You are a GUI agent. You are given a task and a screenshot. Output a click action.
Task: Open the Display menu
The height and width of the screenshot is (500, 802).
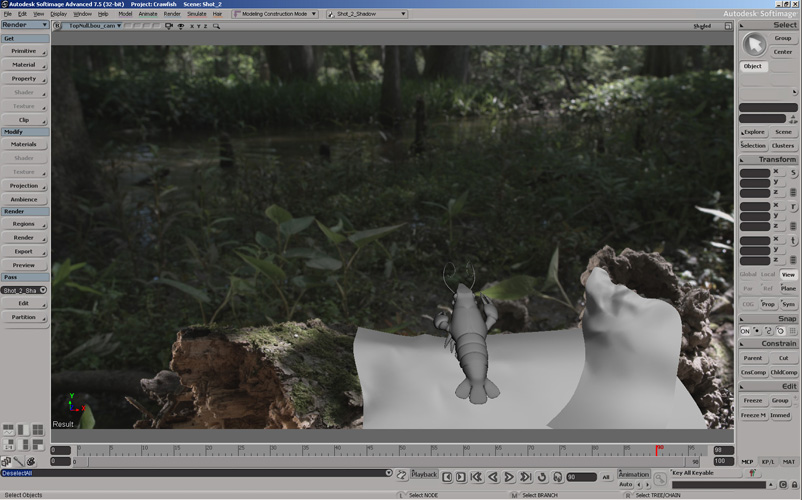coord(58,14)
